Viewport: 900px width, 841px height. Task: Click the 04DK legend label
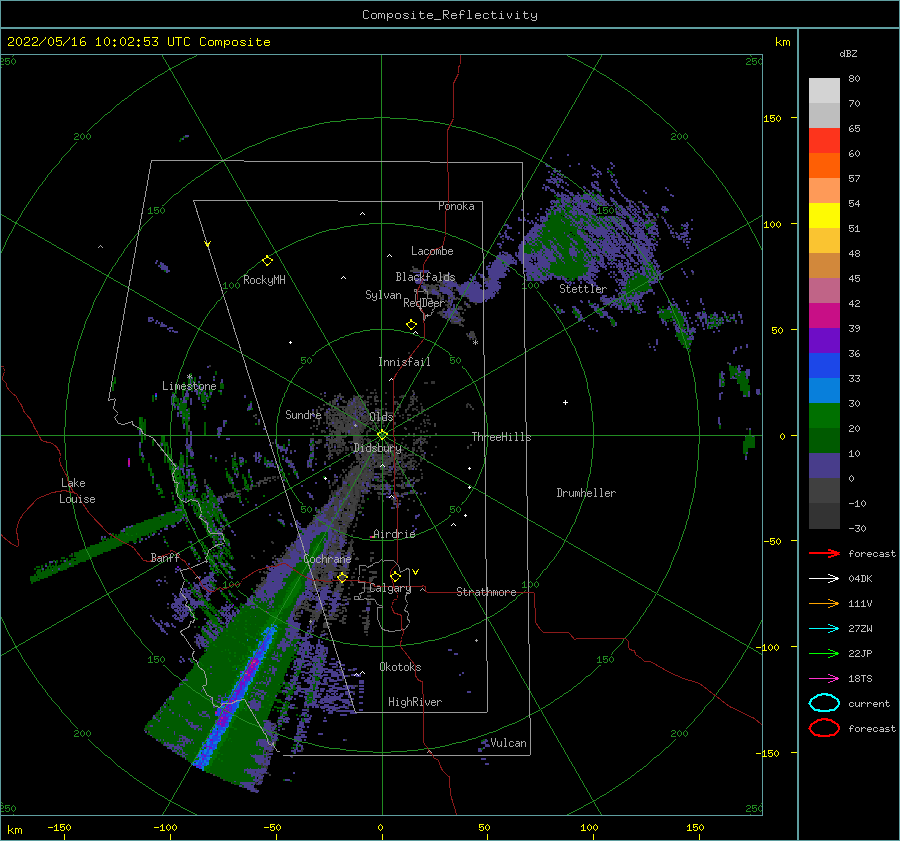tap(860, 579)
